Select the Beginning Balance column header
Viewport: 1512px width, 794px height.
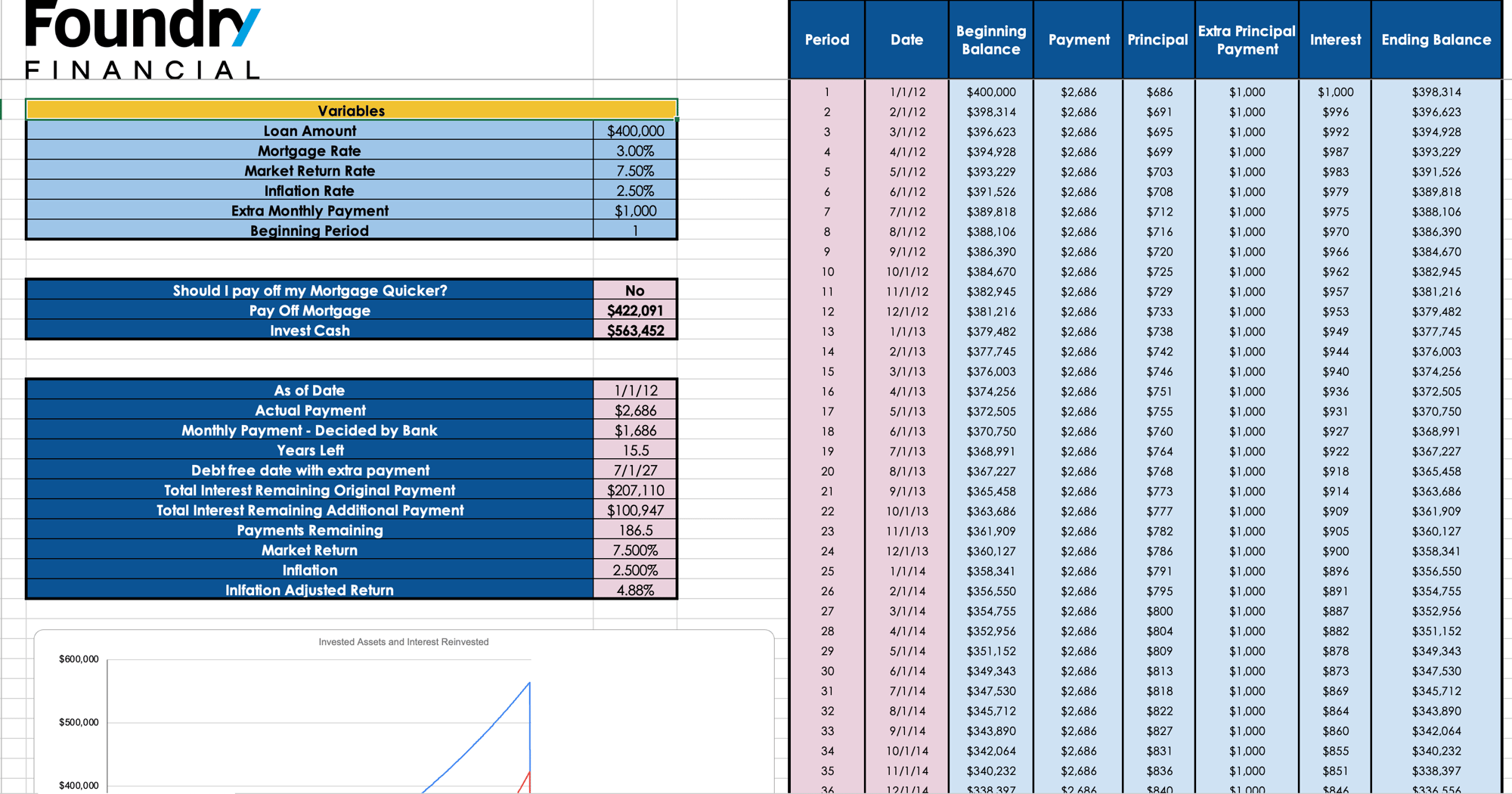(x=990, y=39)
